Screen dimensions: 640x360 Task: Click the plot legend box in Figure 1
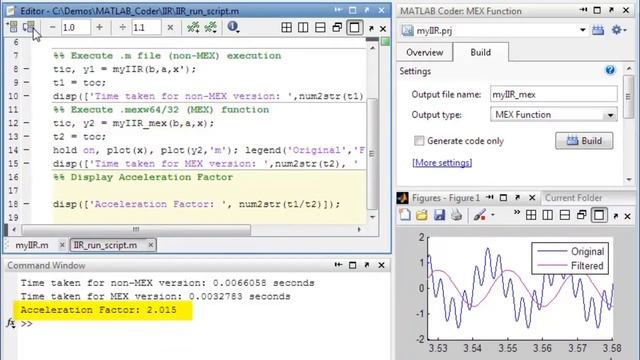click(570, 258)
